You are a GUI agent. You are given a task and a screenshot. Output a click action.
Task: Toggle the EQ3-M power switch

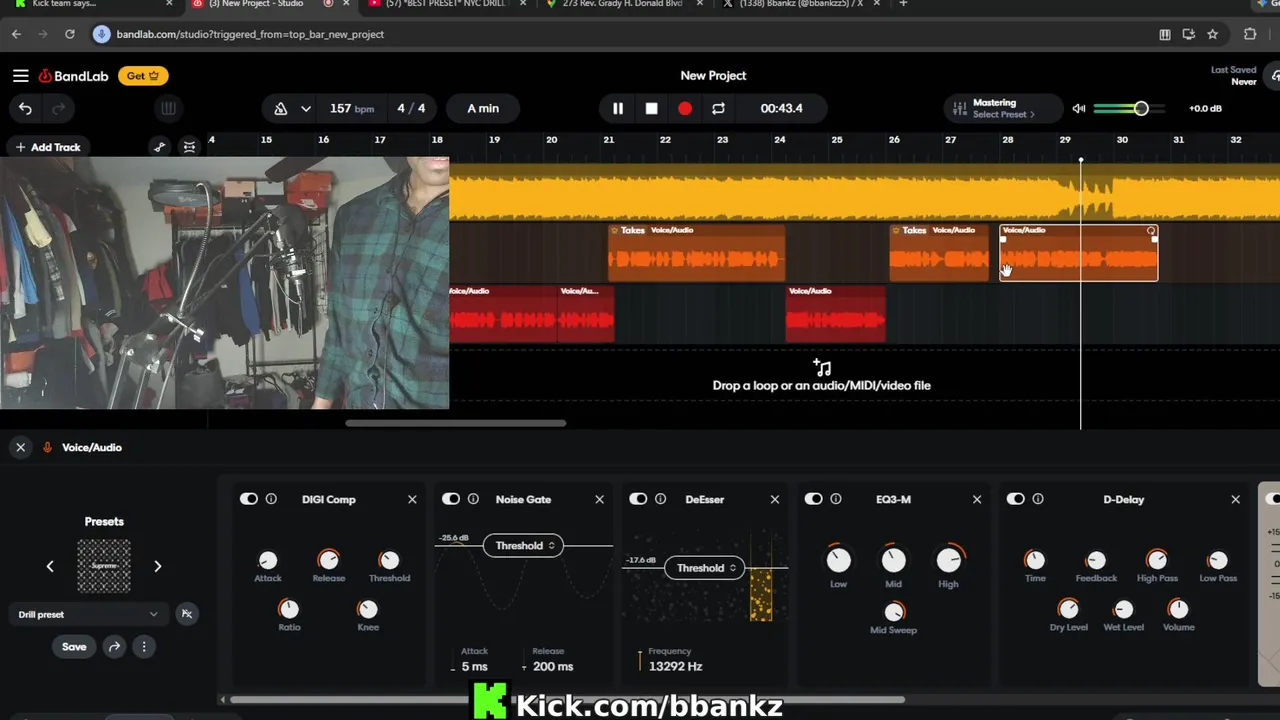click(x=814, y=499)
